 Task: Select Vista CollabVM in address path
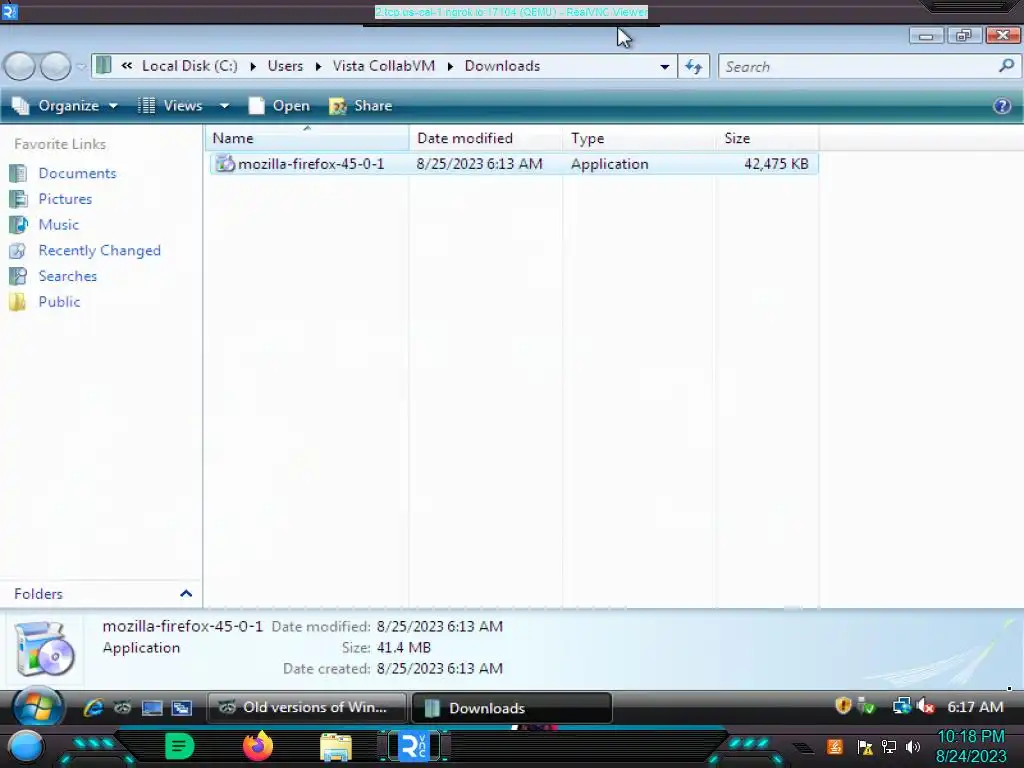click(383, 66)
